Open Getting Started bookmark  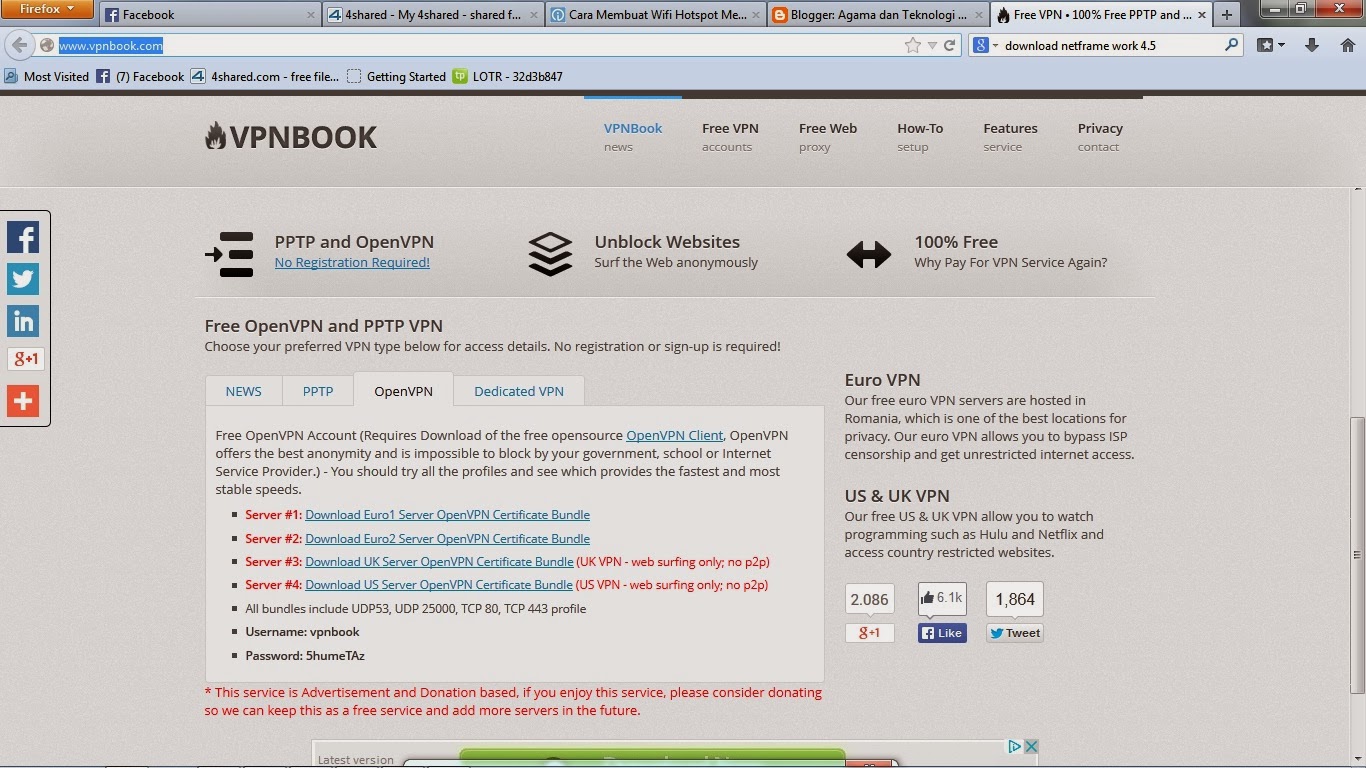click(396, 76)
